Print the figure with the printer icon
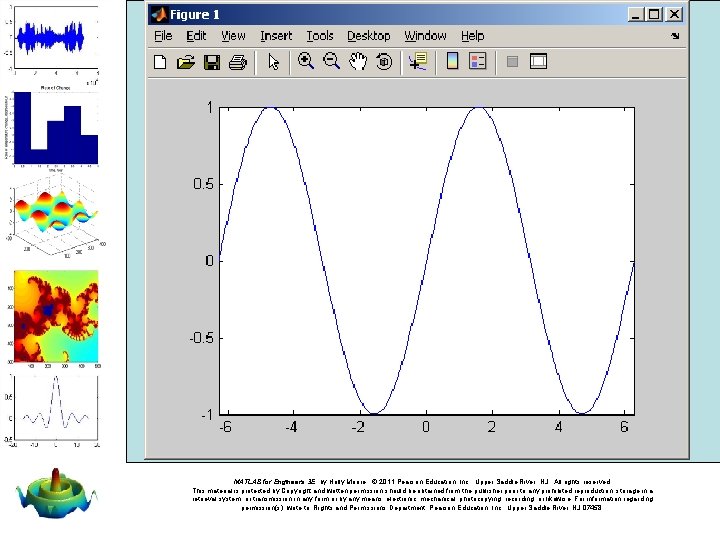Viewport: 720px width, 540px height. point(238,62)
